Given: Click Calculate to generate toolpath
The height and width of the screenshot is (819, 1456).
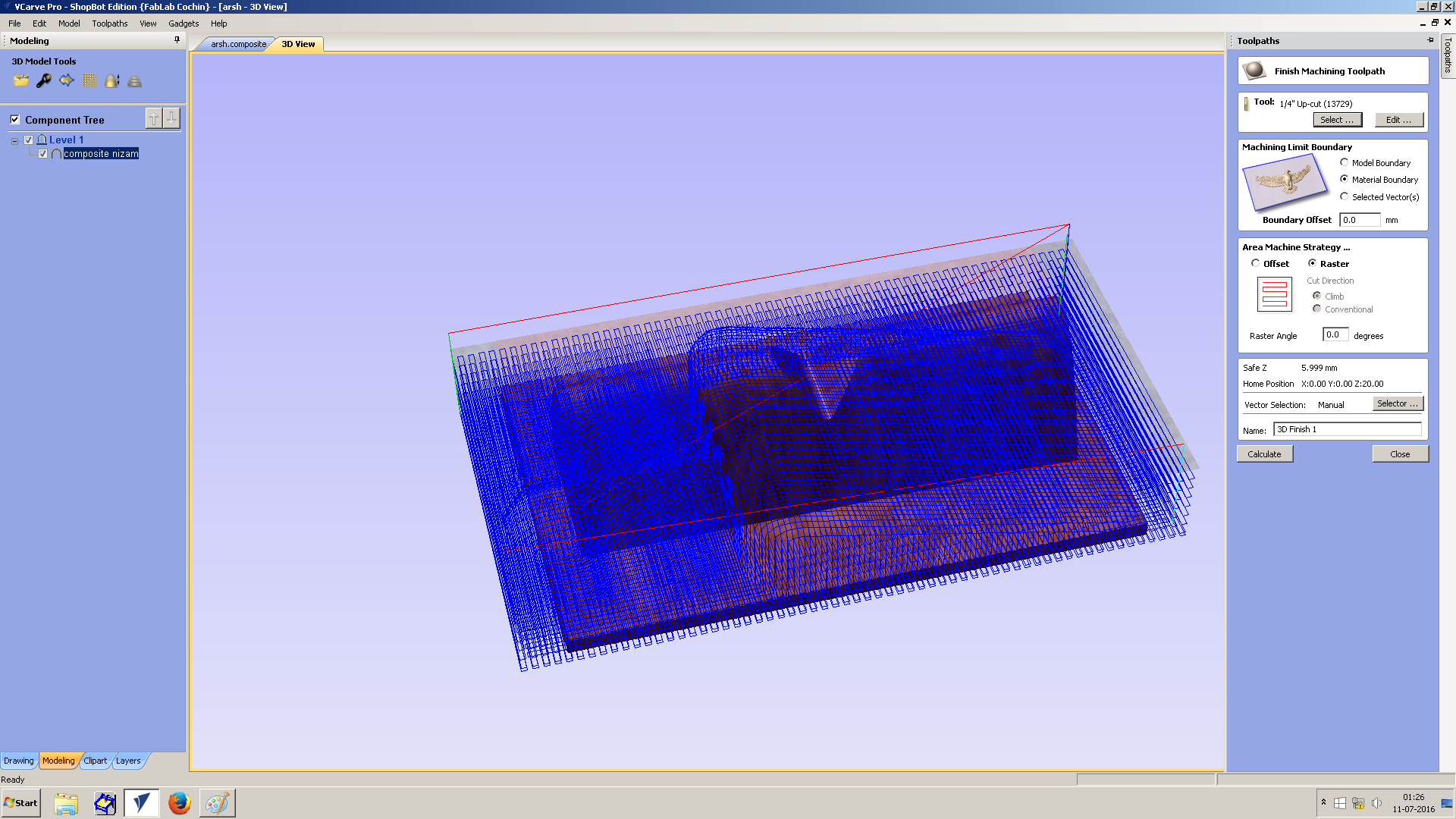Looking at the screenshot, I should (x=1264, y=454).
